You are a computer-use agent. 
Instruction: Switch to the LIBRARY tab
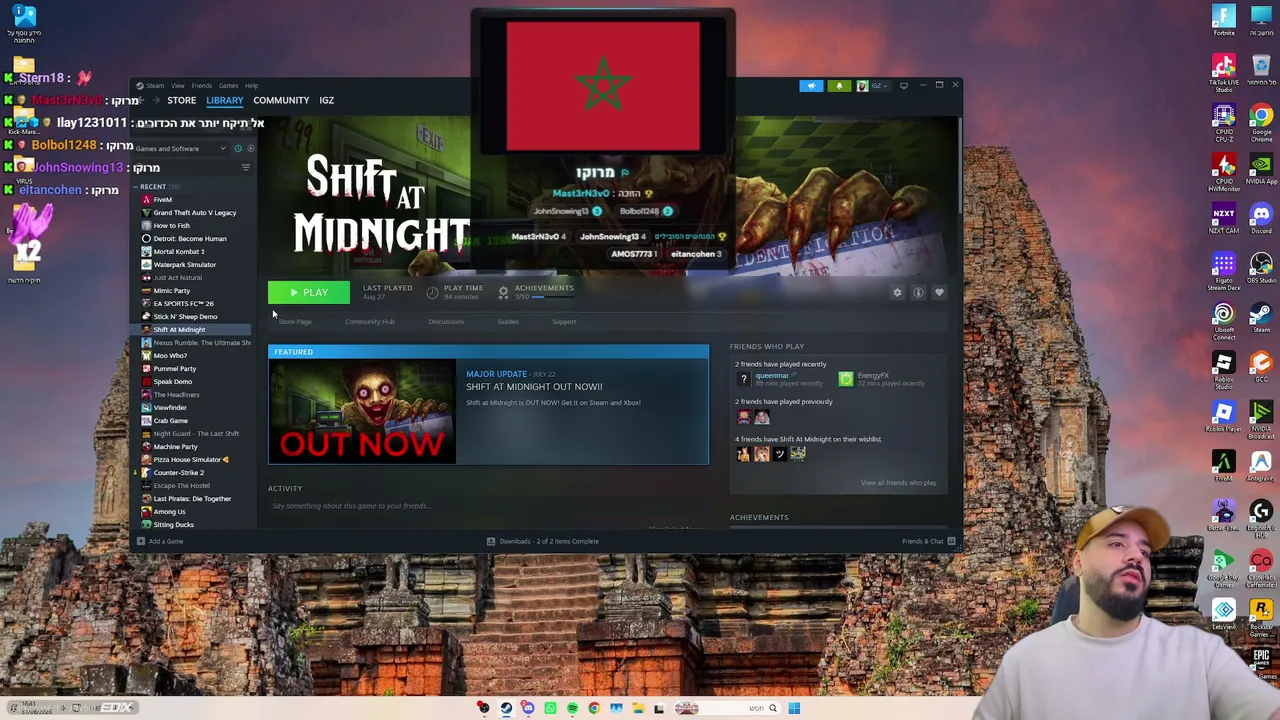click(225, 100)
